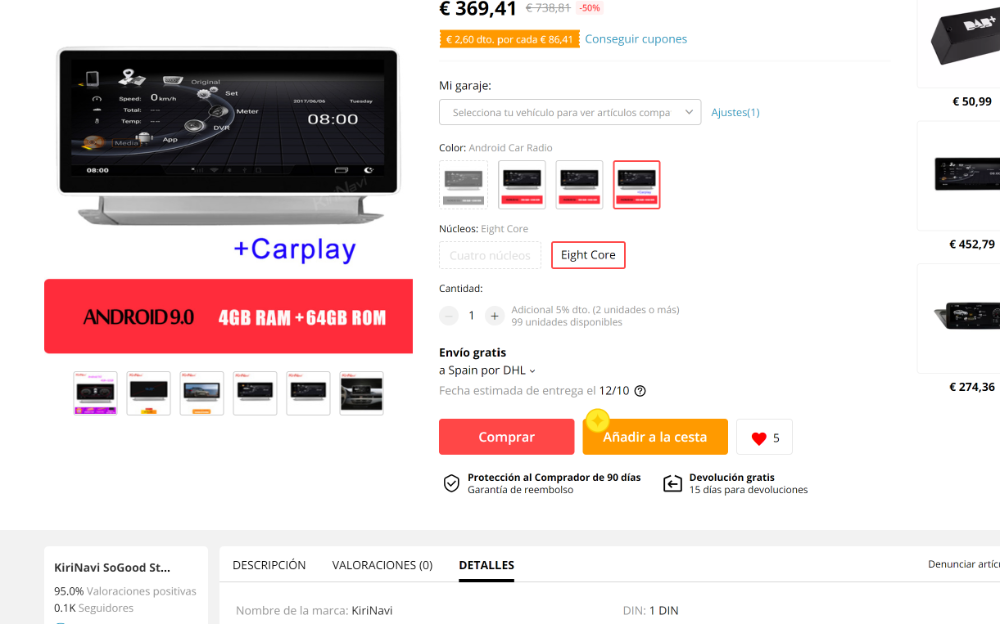Decrease quantity with the minus button
1000x624 pixels.
[449, 316]
